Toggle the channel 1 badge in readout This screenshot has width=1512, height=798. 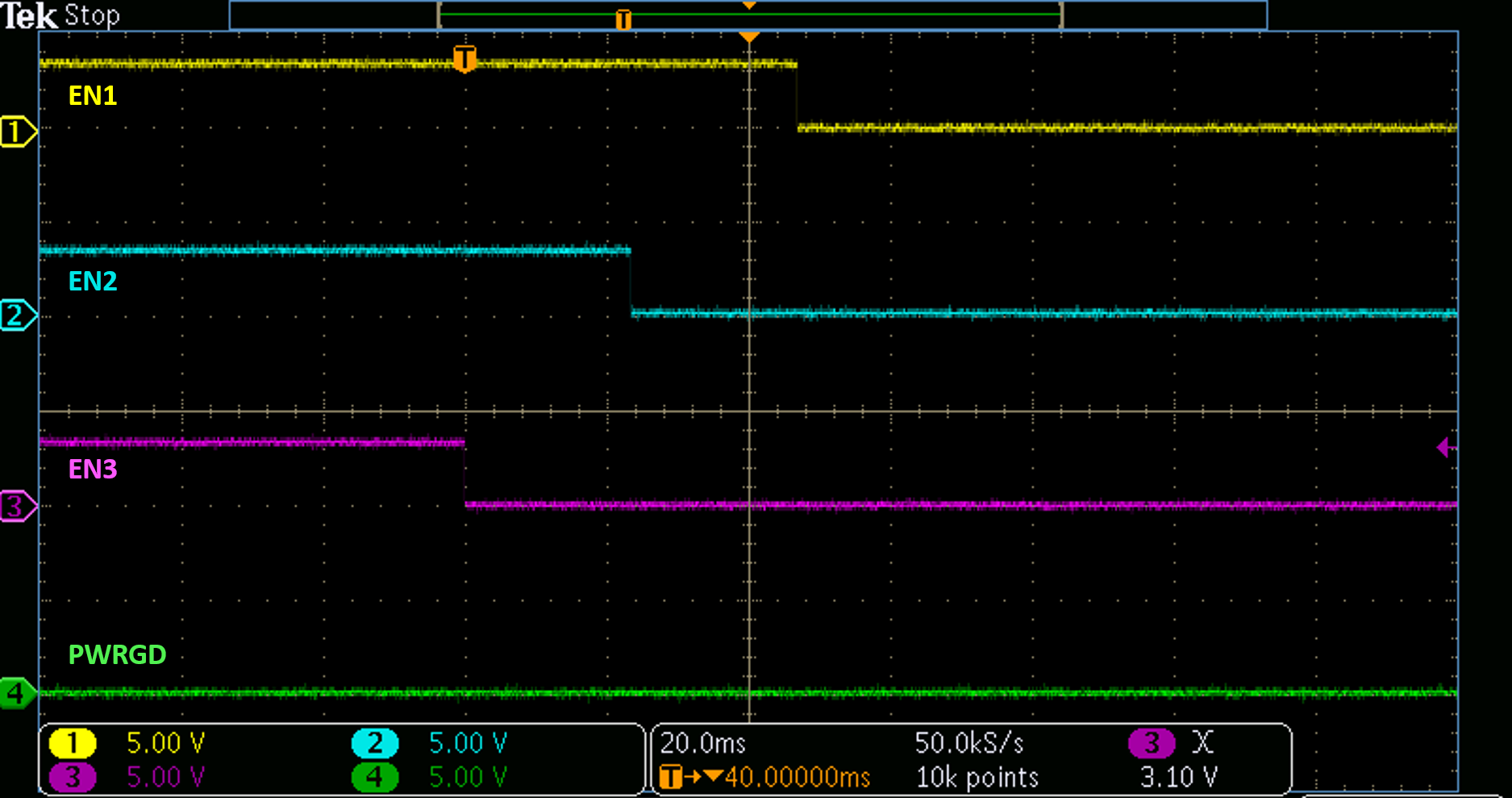tap(73, 742)
